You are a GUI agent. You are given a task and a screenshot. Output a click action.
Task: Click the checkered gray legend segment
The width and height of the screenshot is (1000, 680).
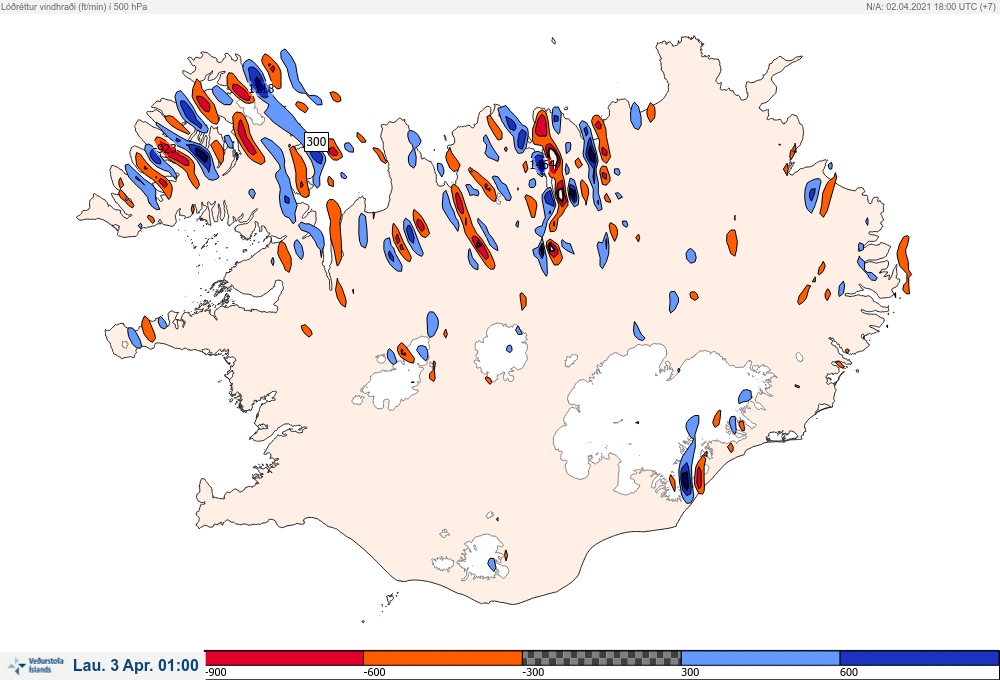(x=601, y=658)
